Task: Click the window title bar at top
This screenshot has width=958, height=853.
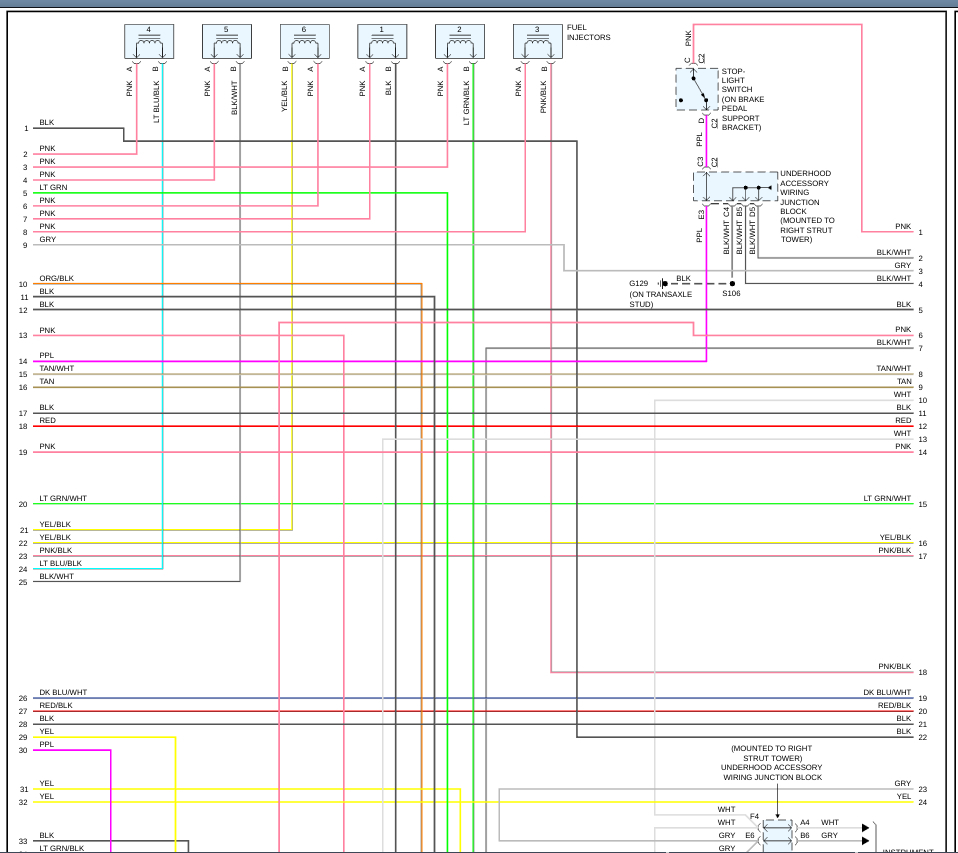Action: click(x=479, y=4)
